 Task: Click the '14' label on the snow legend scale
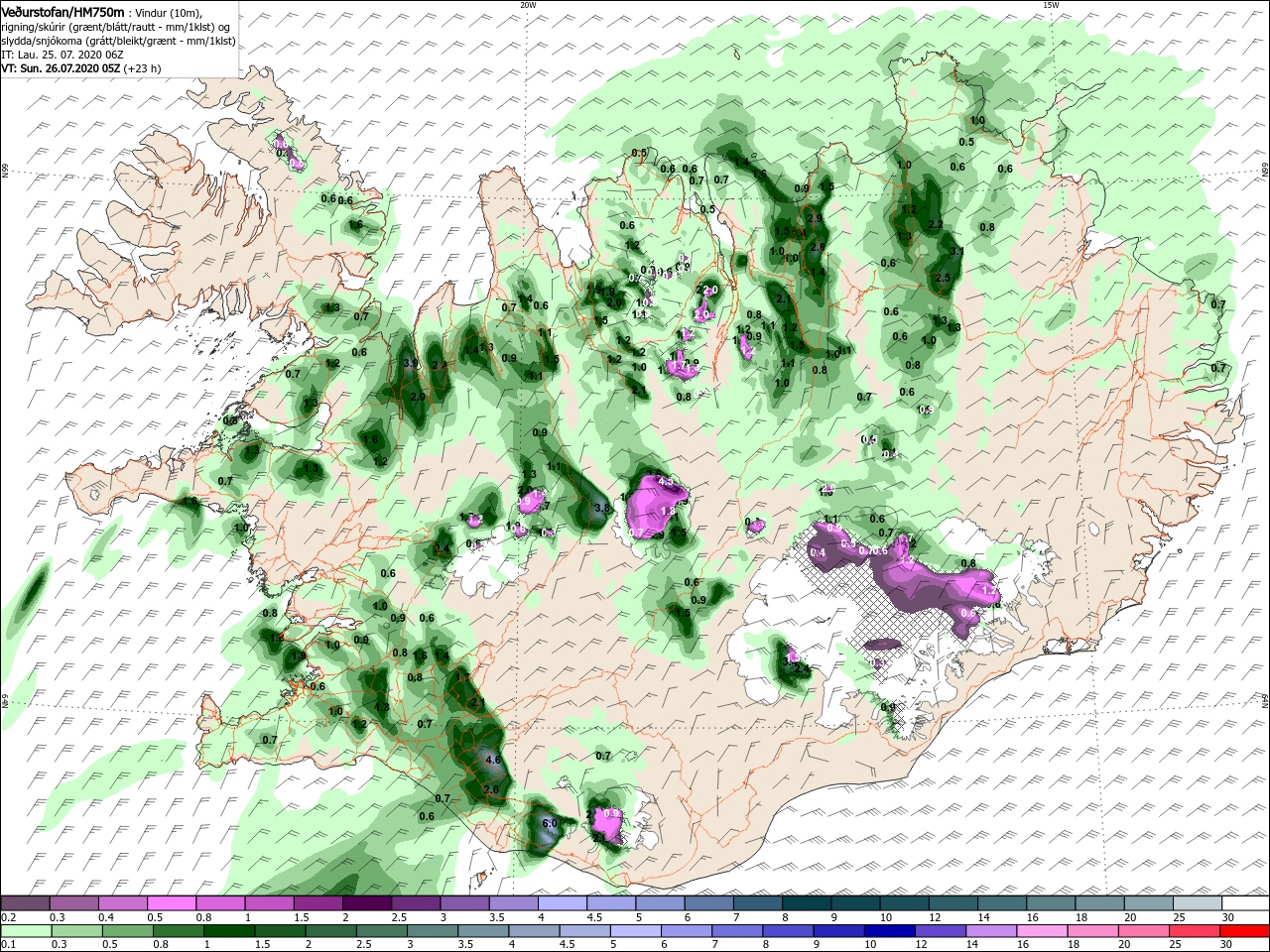(x=984, y=918)
